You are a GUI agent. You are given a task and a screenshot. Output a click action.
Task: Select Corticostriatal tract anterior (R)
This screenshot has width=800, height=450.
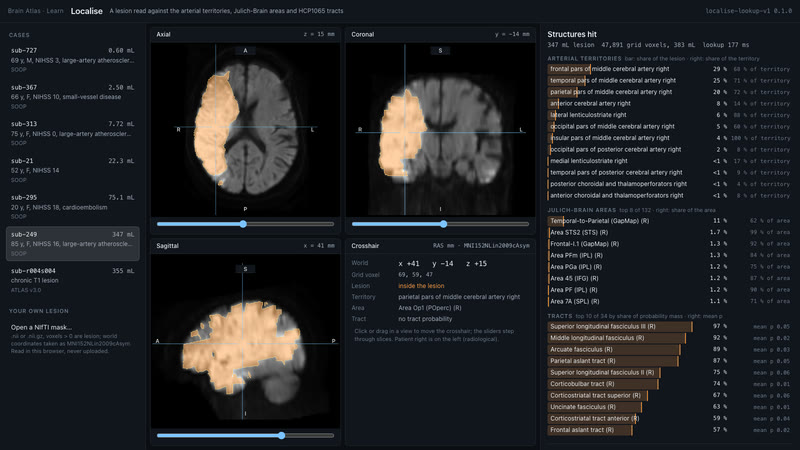pos(668,418)
